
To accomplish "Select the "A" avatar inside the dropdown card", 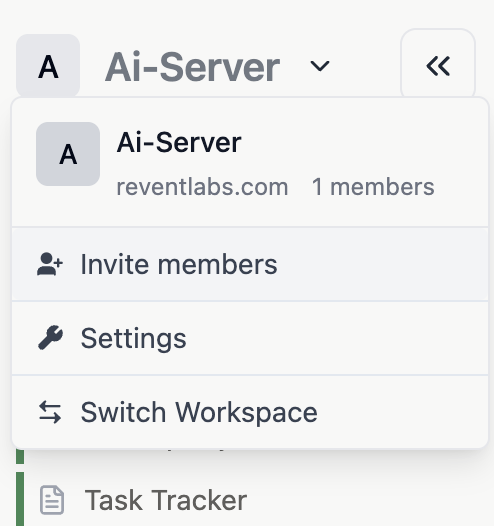I will click(x=68, y=154).
